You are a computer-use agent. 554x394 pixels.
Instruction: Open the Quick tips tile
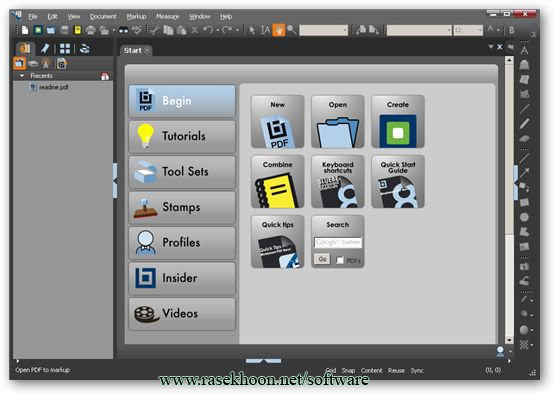point(277,241)
